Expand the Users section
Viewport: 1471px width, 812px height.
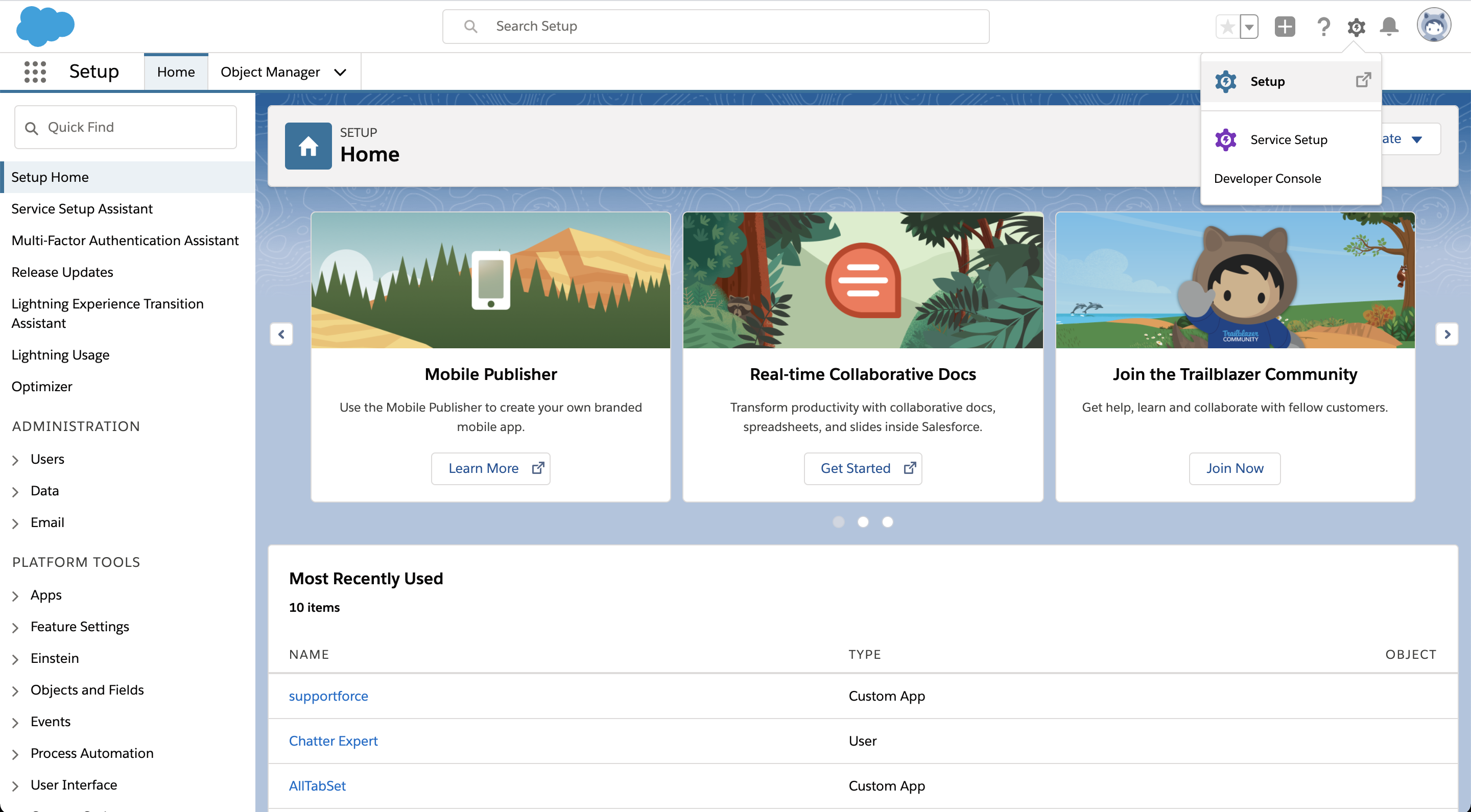pos(15,460)
